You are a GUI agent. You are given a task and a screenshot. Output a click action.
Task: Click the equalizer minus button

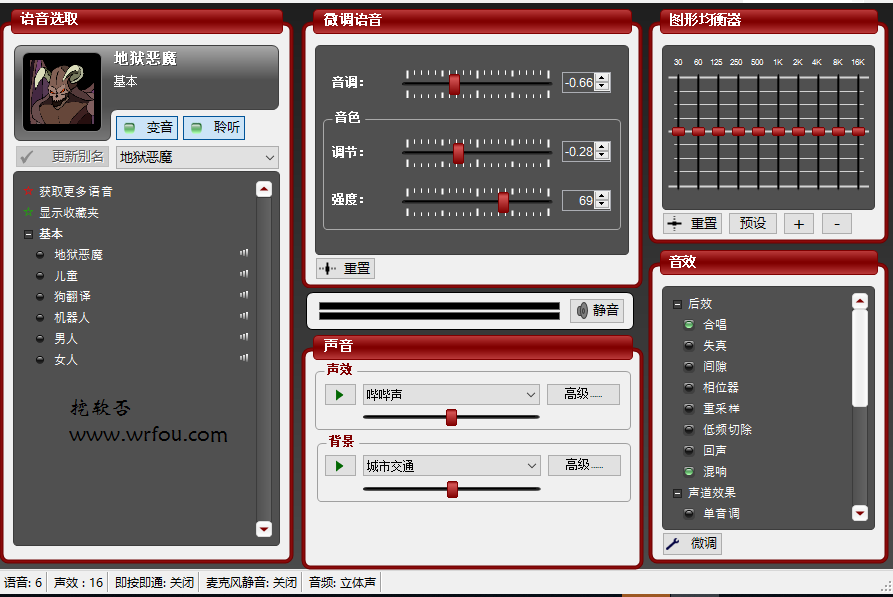point(837,224)
